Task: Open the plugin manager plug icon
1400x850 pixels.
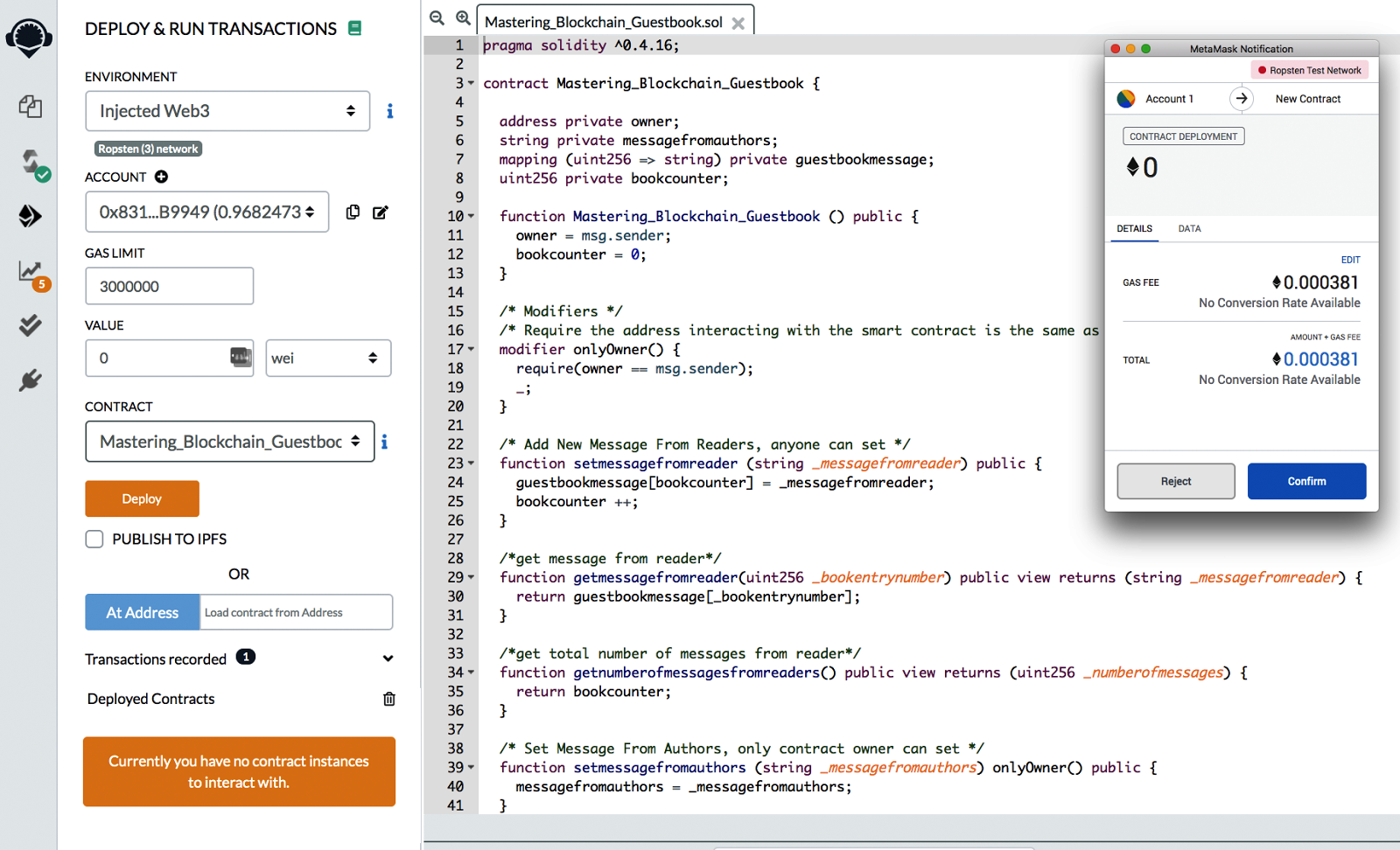Action: click(30, 380)
